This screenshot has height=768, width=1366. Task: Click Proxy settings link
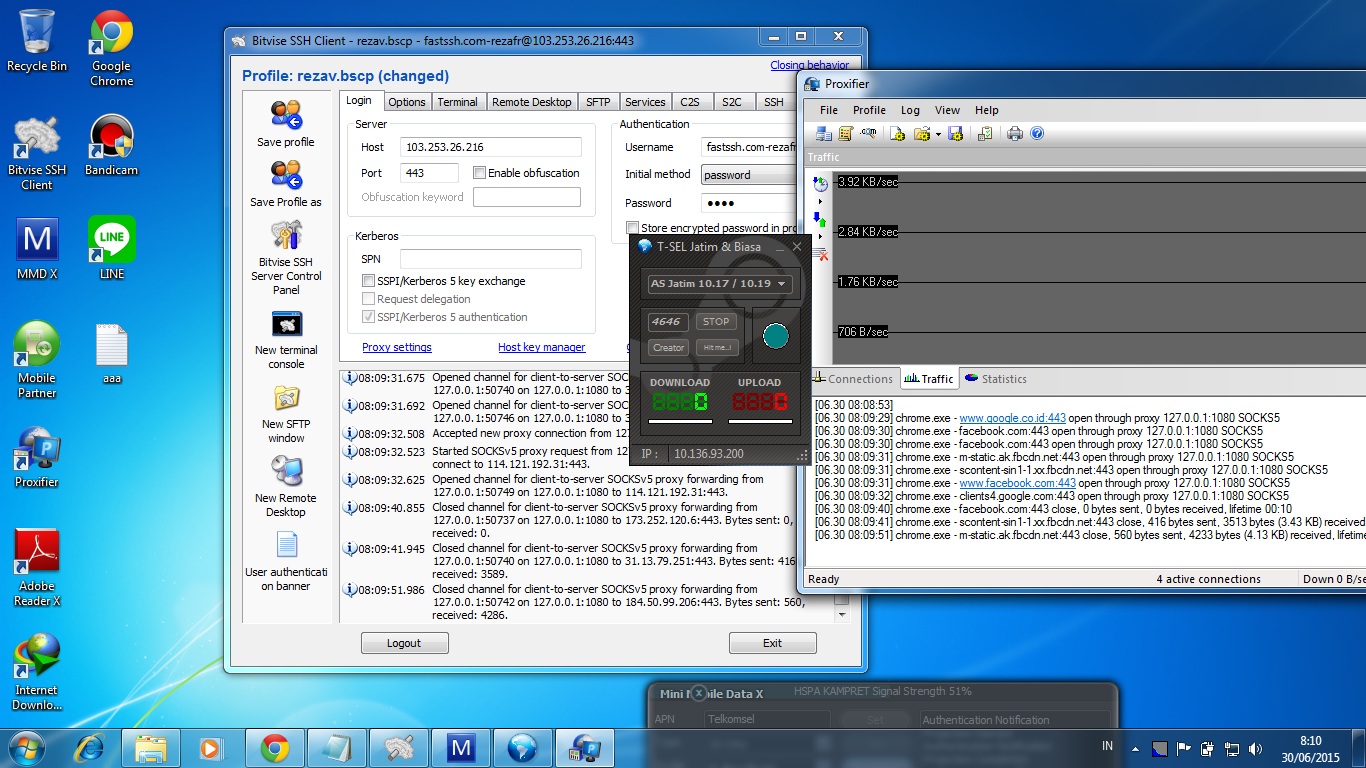point(397,347)
